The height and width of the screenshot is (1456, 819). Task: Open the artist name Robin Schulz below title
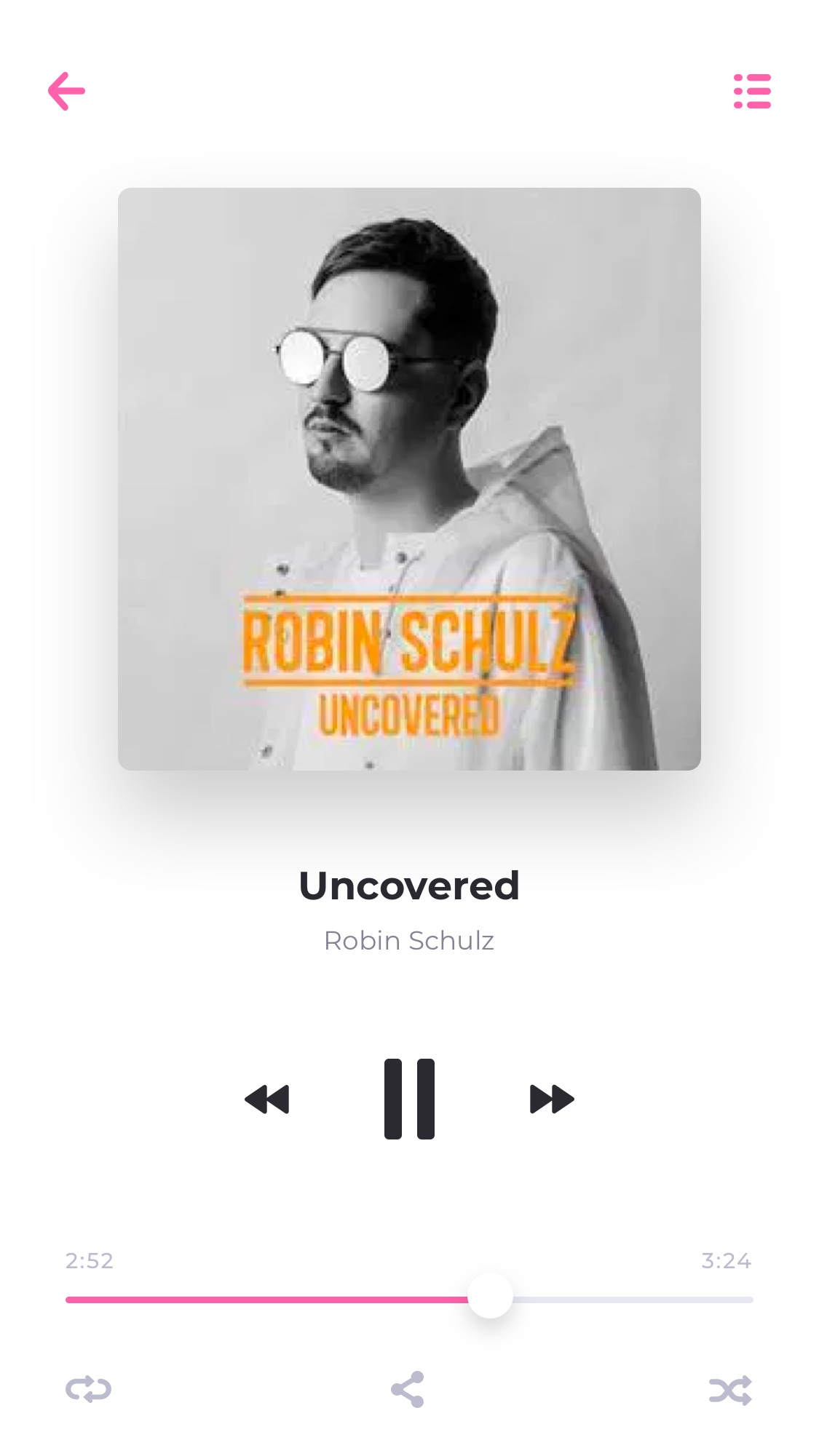click(x=409, y=941)
